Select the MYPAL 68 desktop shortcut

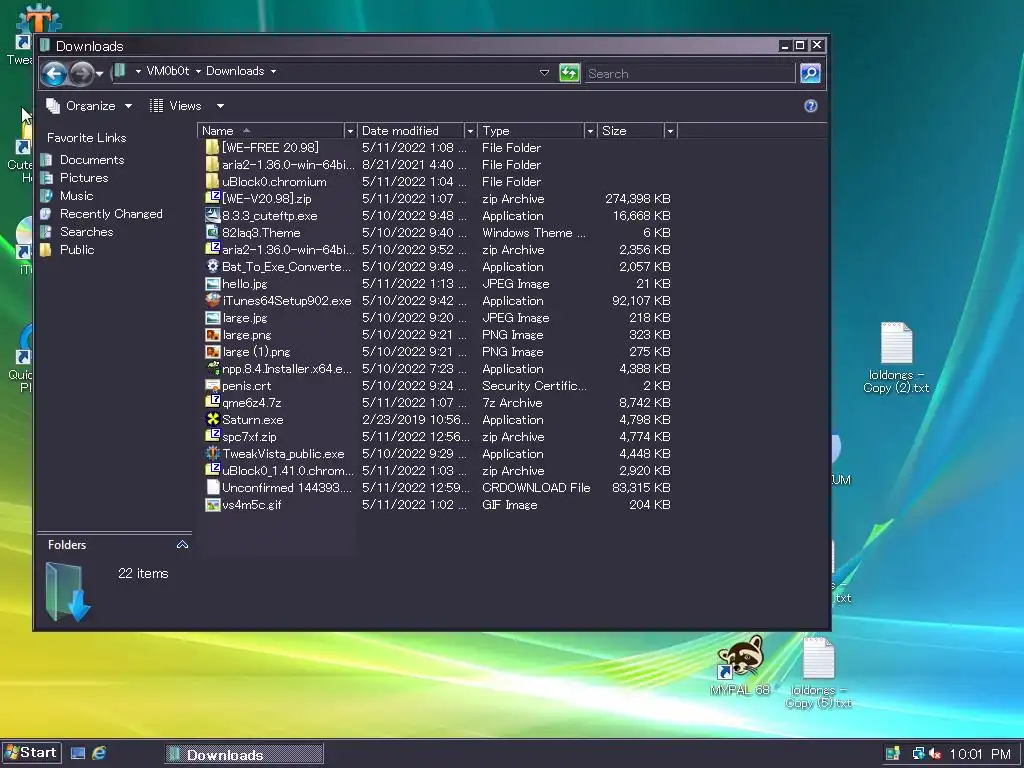pyautogui.click(x=740, y=665)
